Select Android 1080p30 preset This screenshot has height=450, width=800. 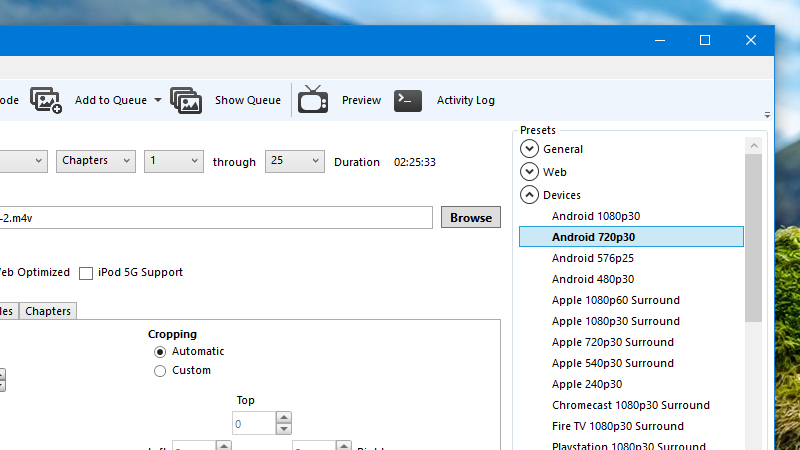click(595, 216)
